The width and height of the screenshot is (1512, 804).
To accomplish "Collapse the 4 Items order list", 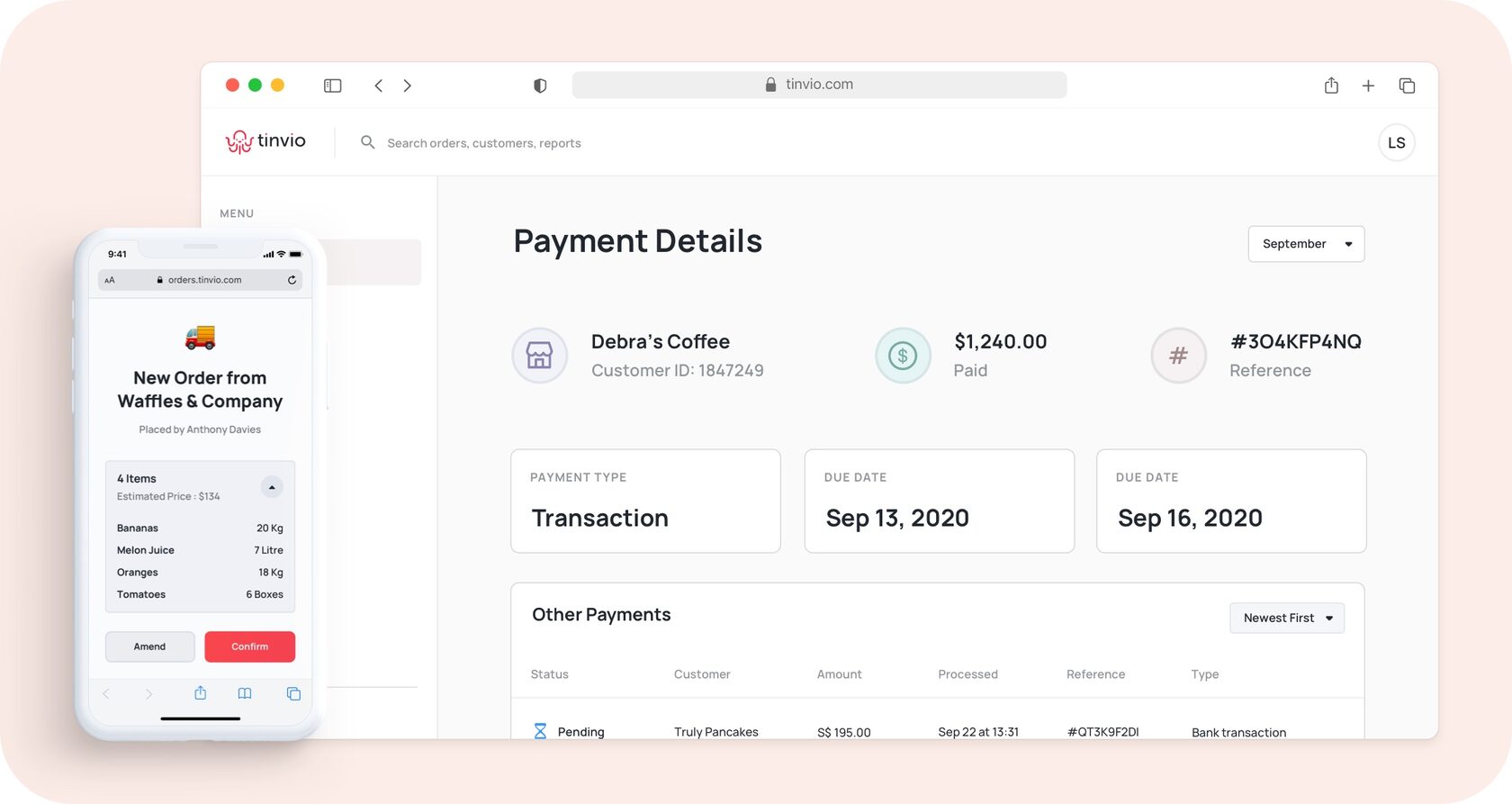I will 272,487.
